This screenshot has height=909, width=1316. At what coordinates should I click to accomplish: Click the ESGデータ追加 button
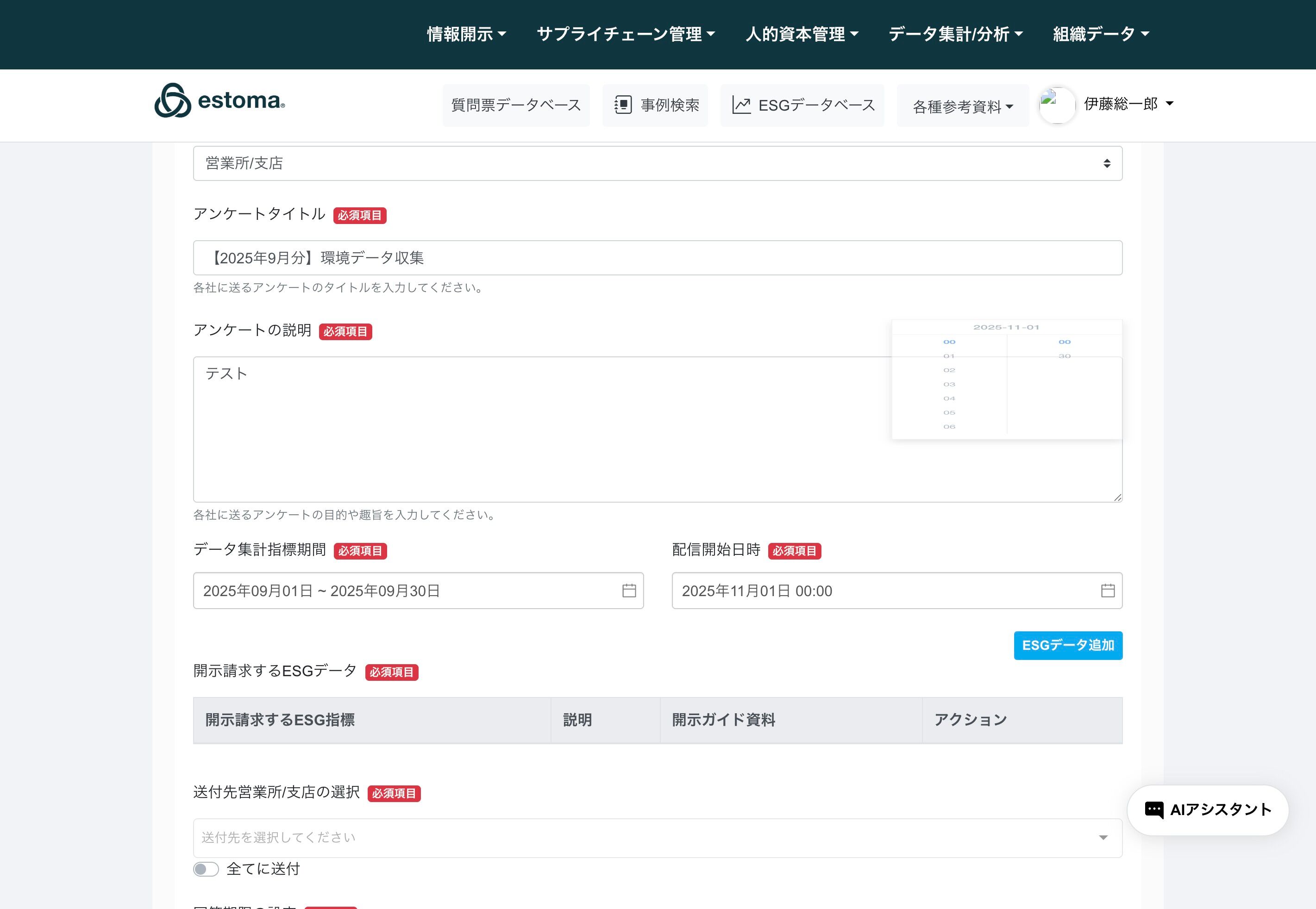click(1068, 645)
